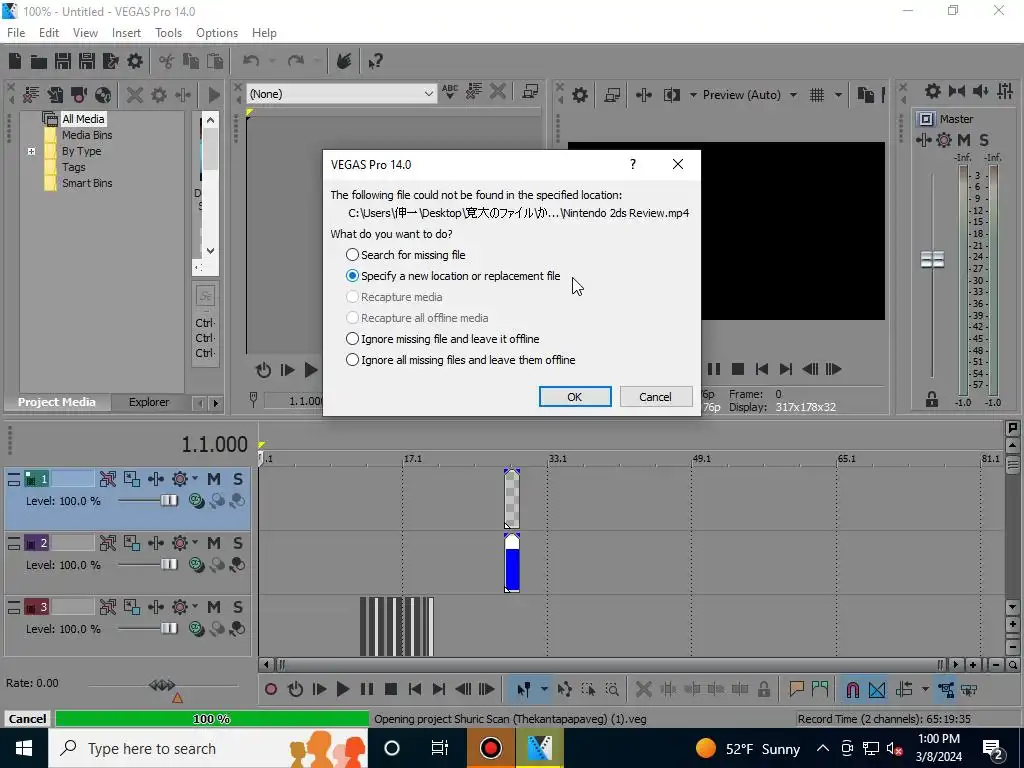This screenshot has width=1024, height=768.
Task: Open the grid overlays dropdown arrow
Action: coord(838,95)
